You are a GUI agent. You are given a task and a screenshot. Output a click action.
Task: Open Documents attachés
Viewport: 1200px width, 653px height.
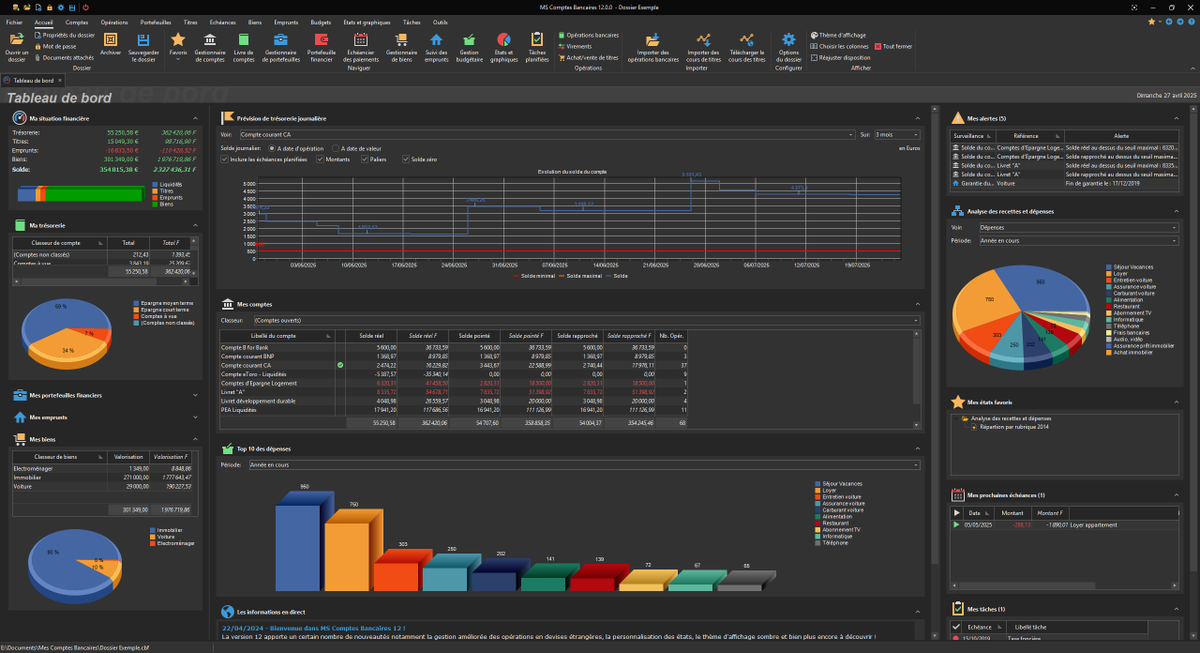tap(64, 58)
